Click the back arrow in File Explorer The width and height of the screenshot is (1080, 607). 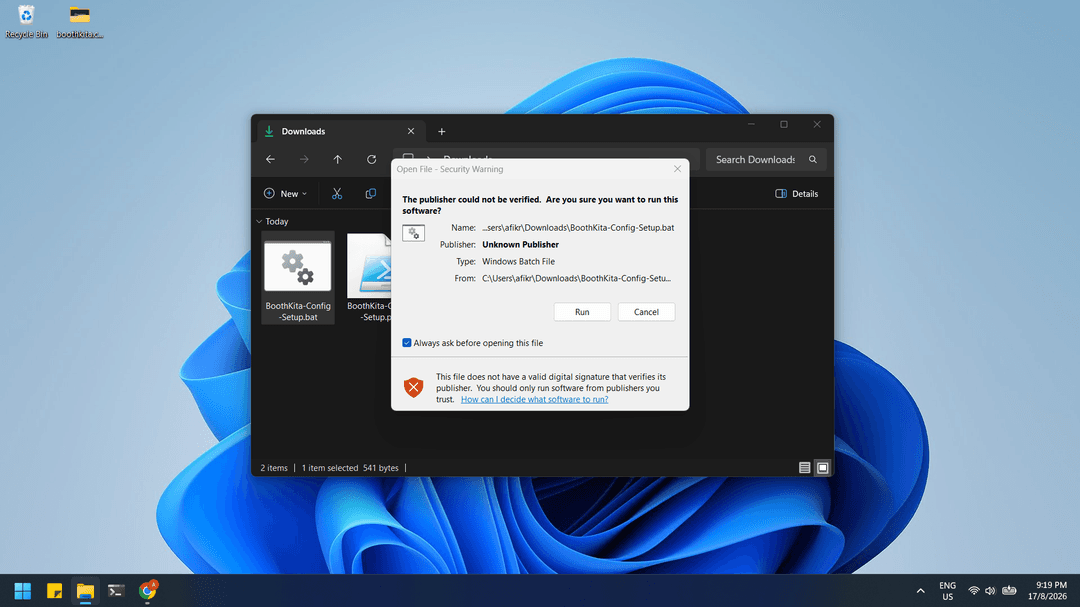point(270,159)
